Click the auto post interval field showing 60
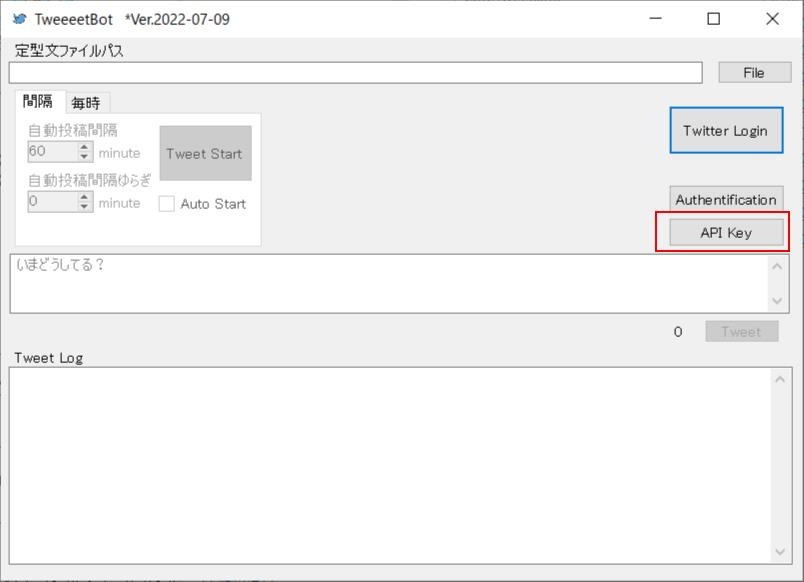 click(x=52, y=151)
